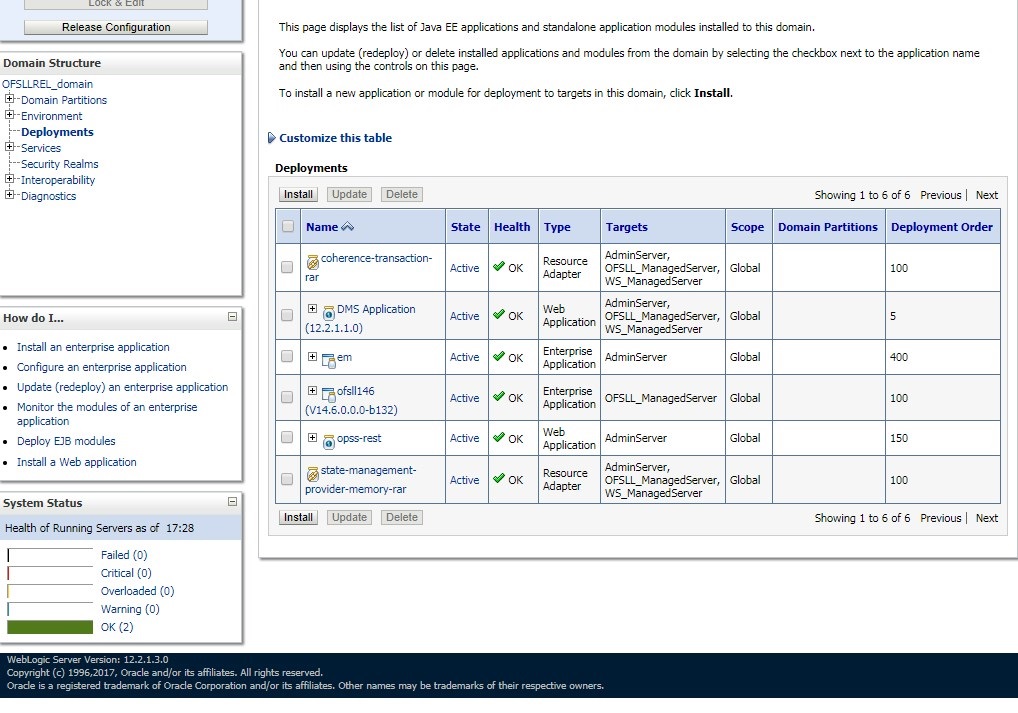The width and height of the screenshot is (1018, 713).
Task: Click the Name column sort arrow icon
Action: (x=347, y=227)
